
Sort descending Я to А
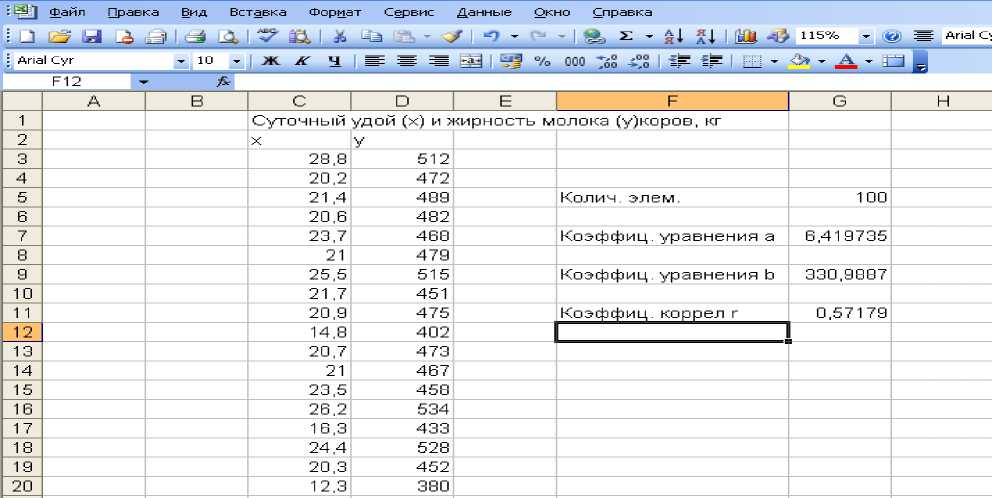click(705, 36)
